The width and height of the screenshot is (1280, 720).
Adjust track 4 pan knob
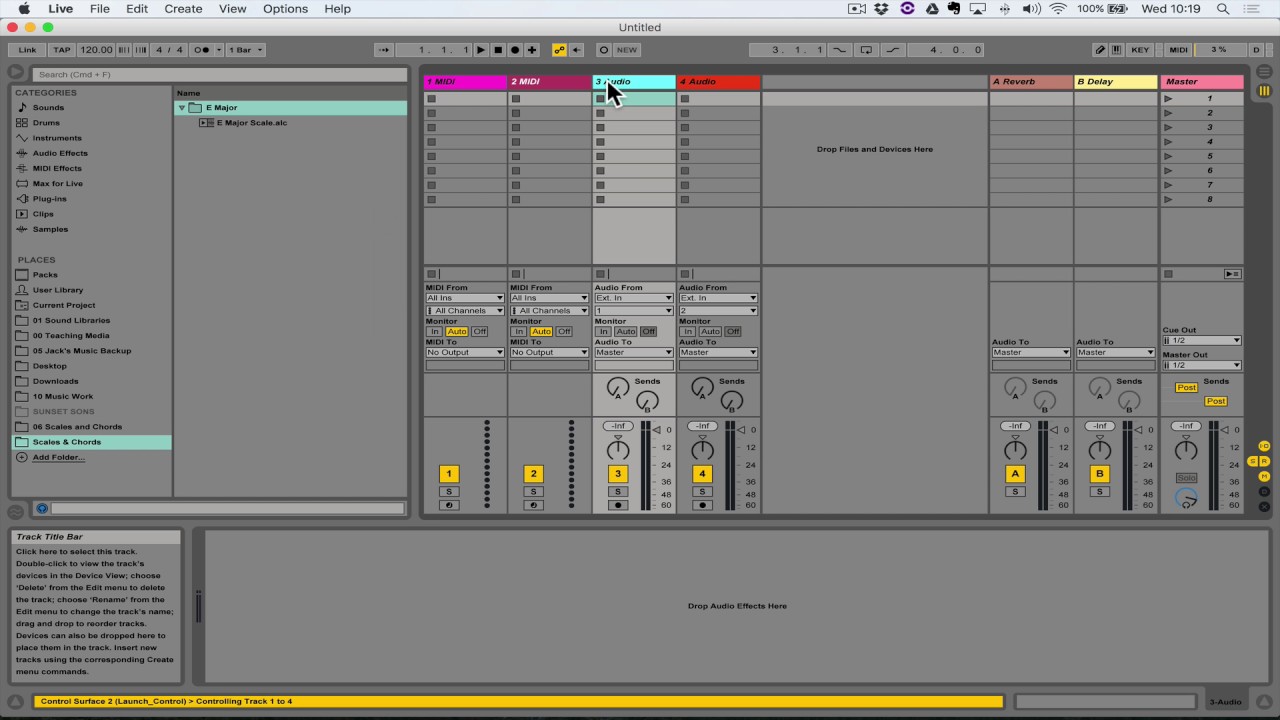tap(702, 450)
